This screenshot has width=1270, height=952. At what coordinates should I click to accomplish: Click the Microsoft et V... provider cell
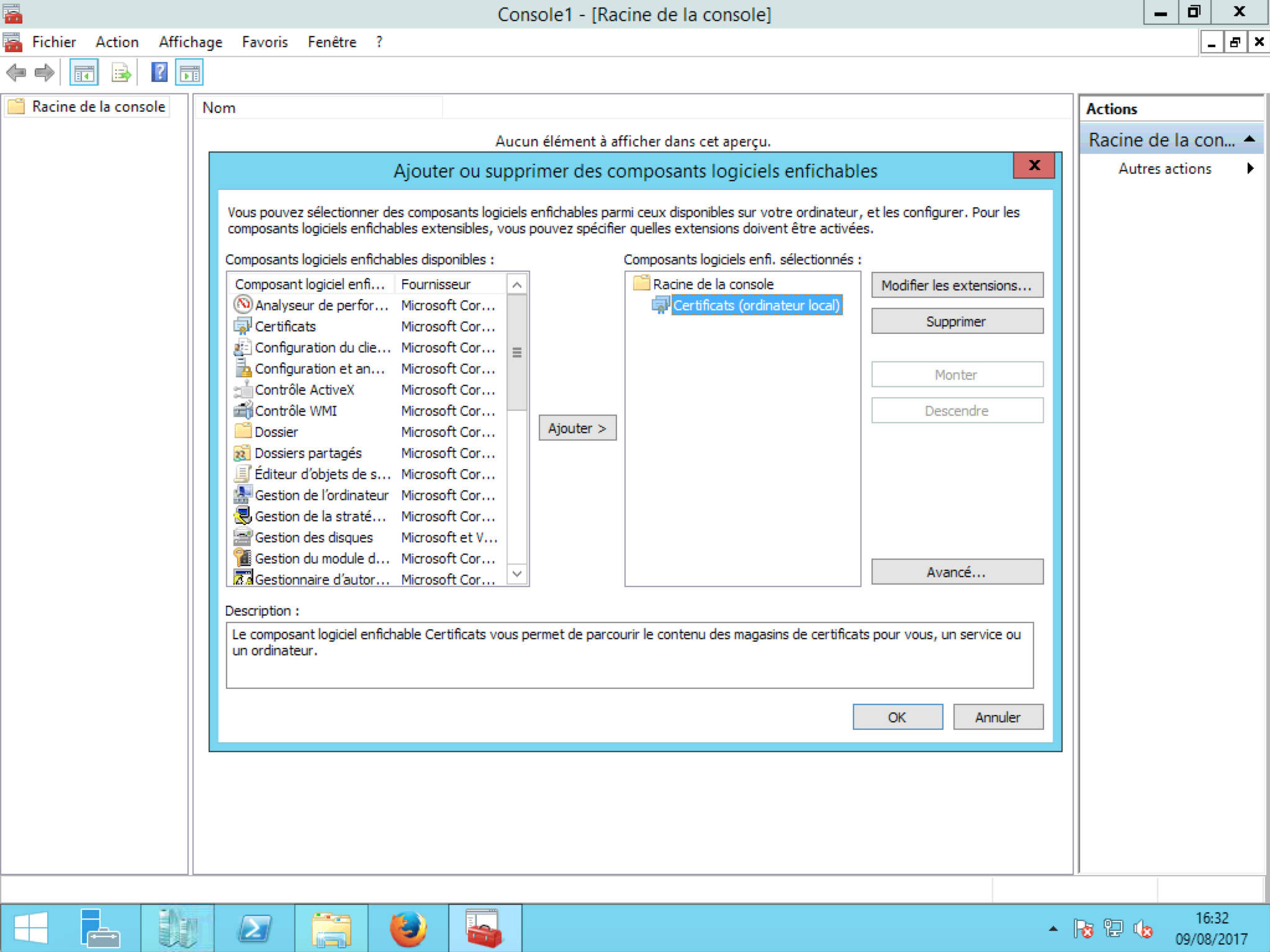click(449, 537)
